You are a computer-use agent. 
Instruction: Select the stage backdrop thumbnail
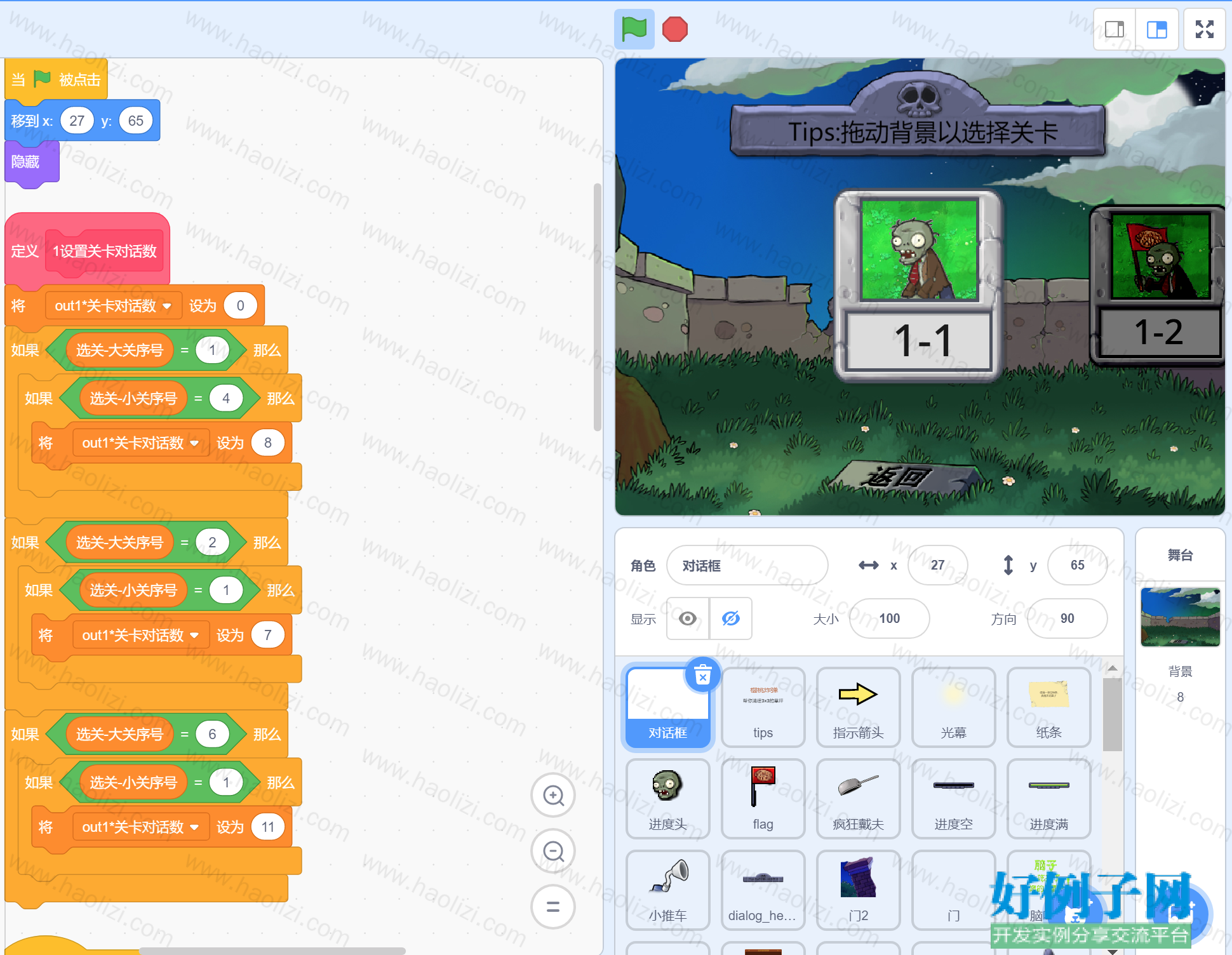pos(1180,617)
